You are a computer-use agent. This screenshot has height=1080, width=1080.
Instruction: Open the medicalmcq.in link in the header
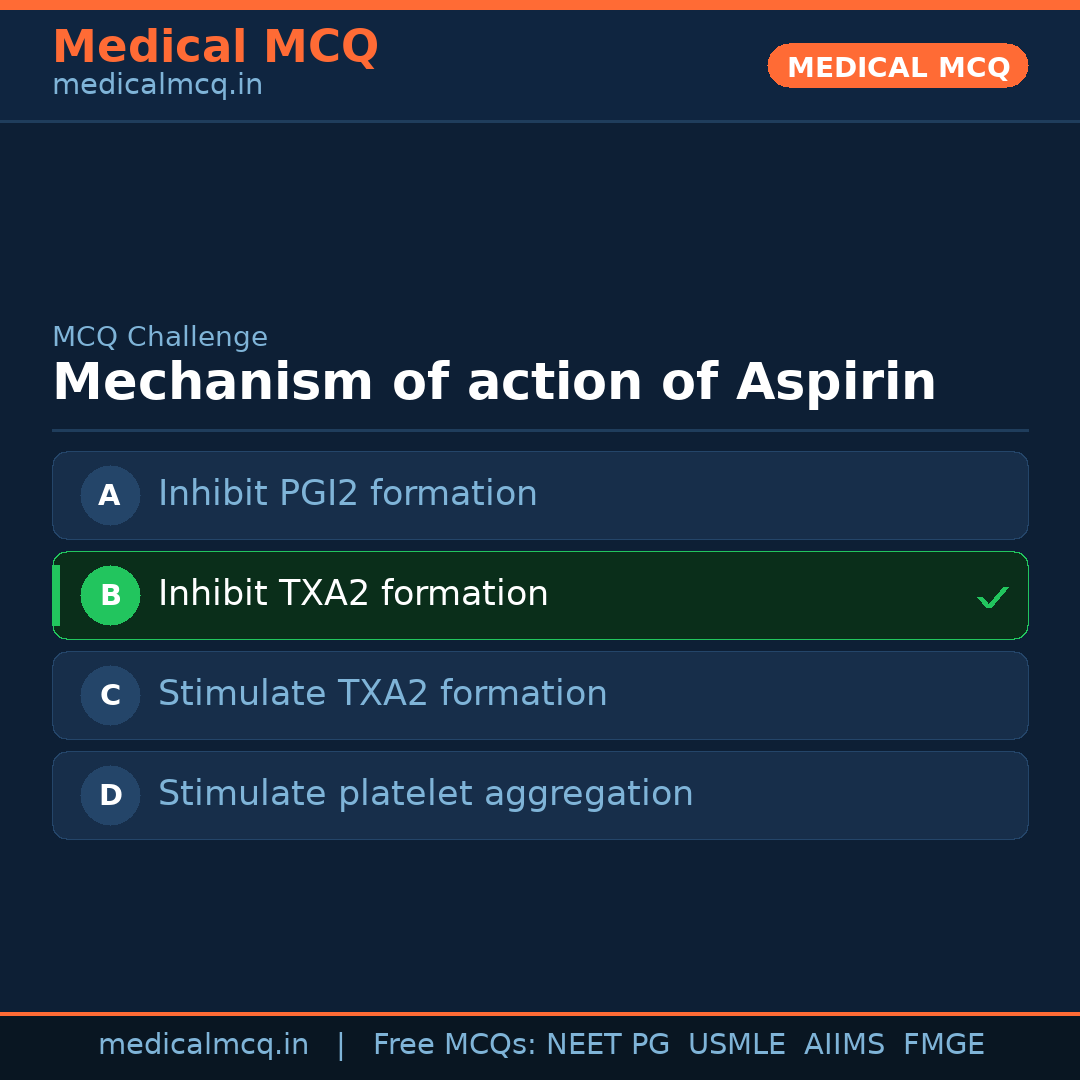tap(157, 85)
